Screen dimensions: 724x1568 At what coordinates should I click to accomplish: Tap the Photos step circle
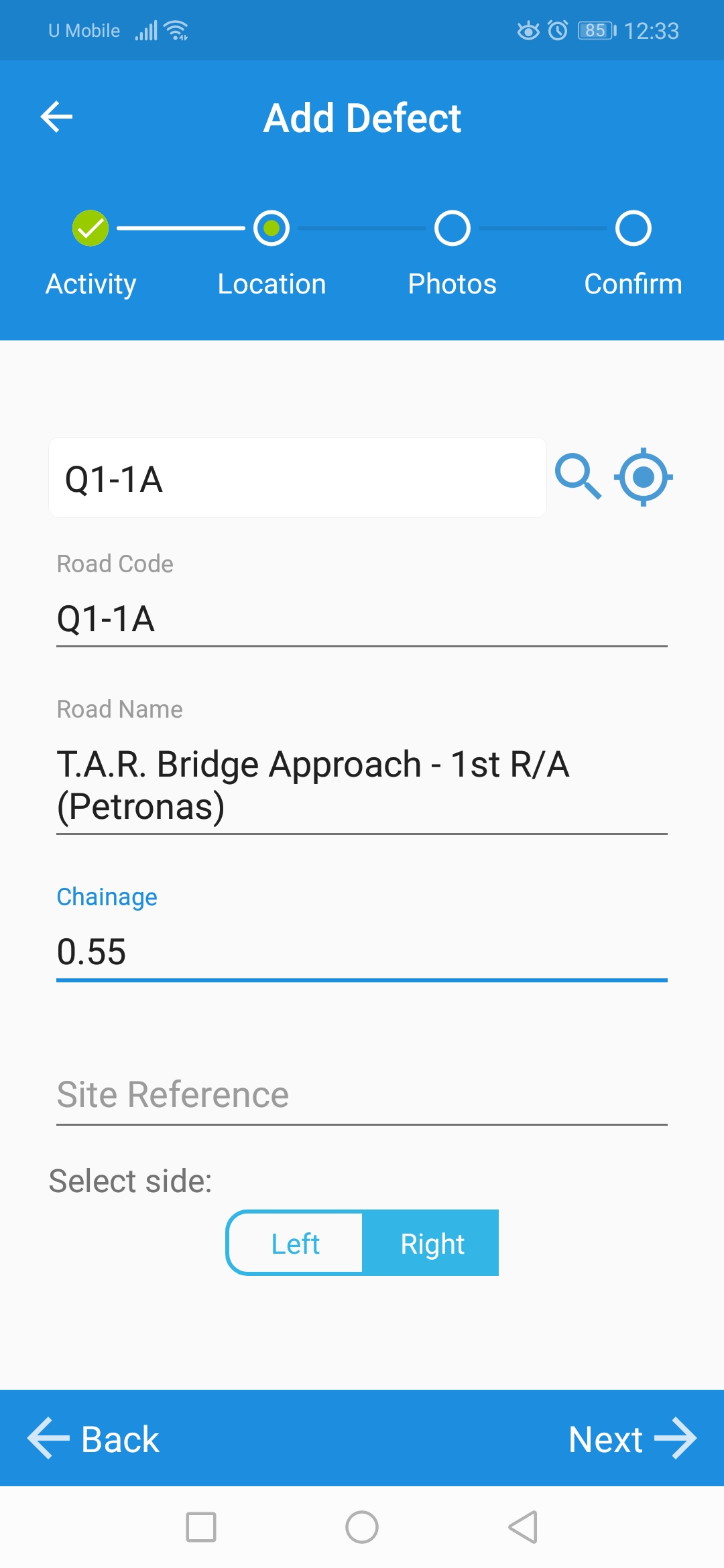pyautogui.click(x=452, y=228)
